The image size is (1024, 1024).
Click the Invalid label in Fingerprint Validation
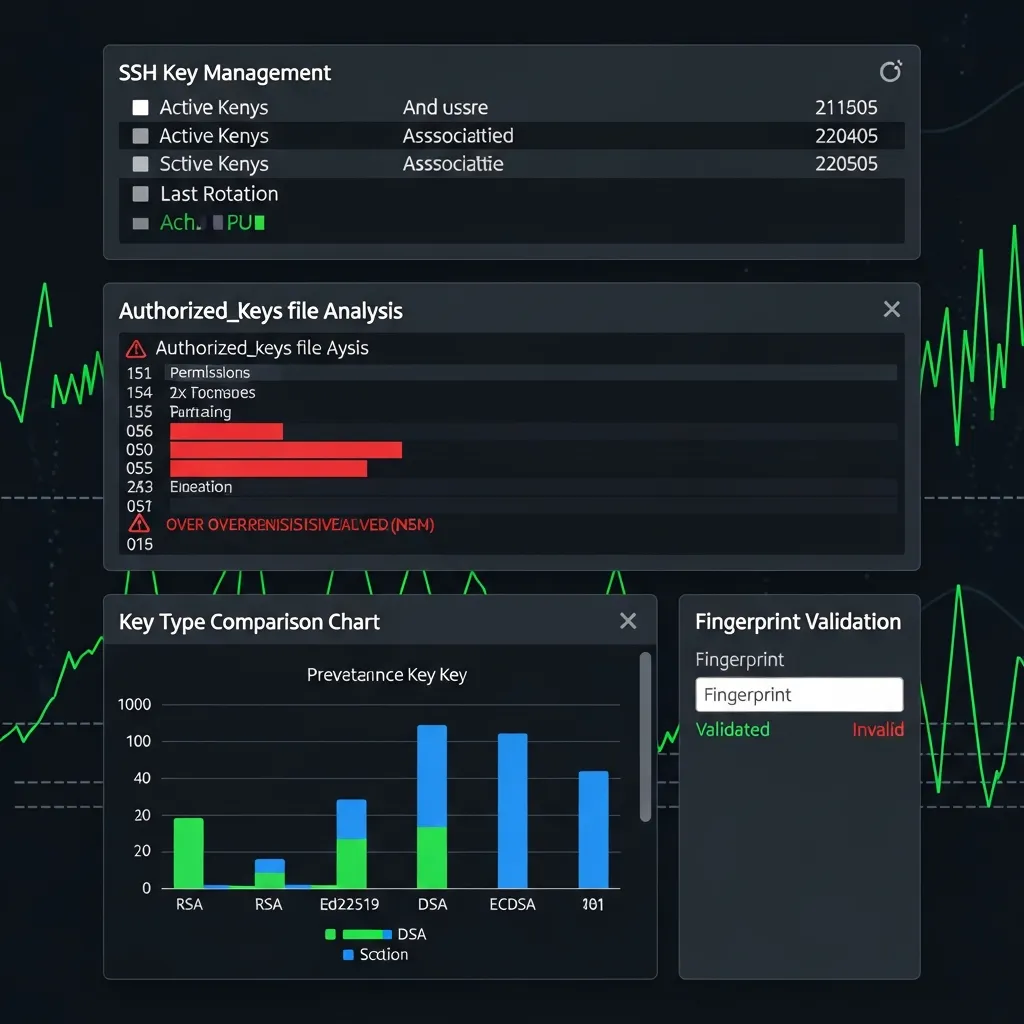(878, 730)
